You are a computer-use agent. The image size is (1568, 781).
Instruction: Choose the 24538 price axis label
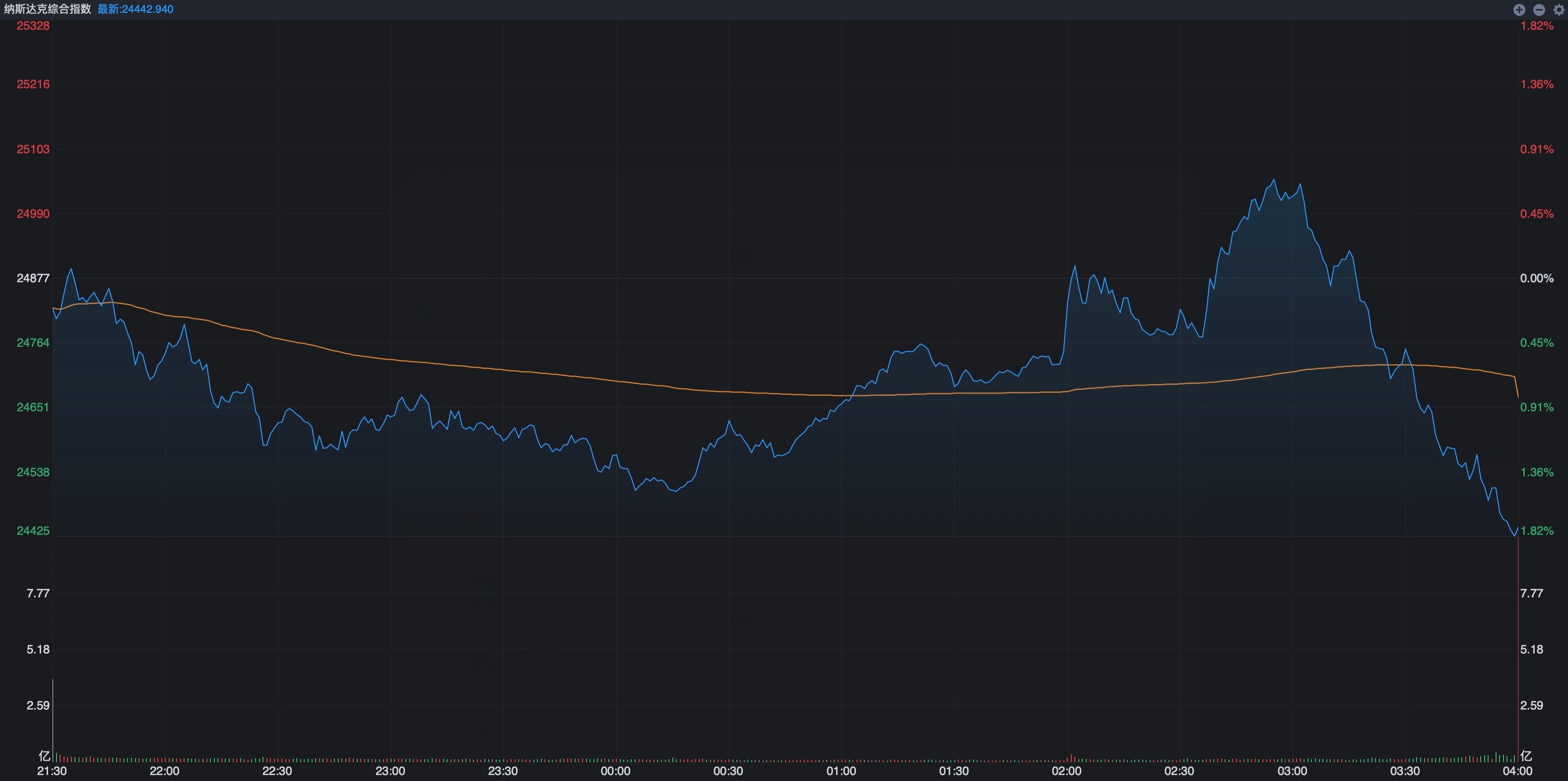tap(33, 472)
